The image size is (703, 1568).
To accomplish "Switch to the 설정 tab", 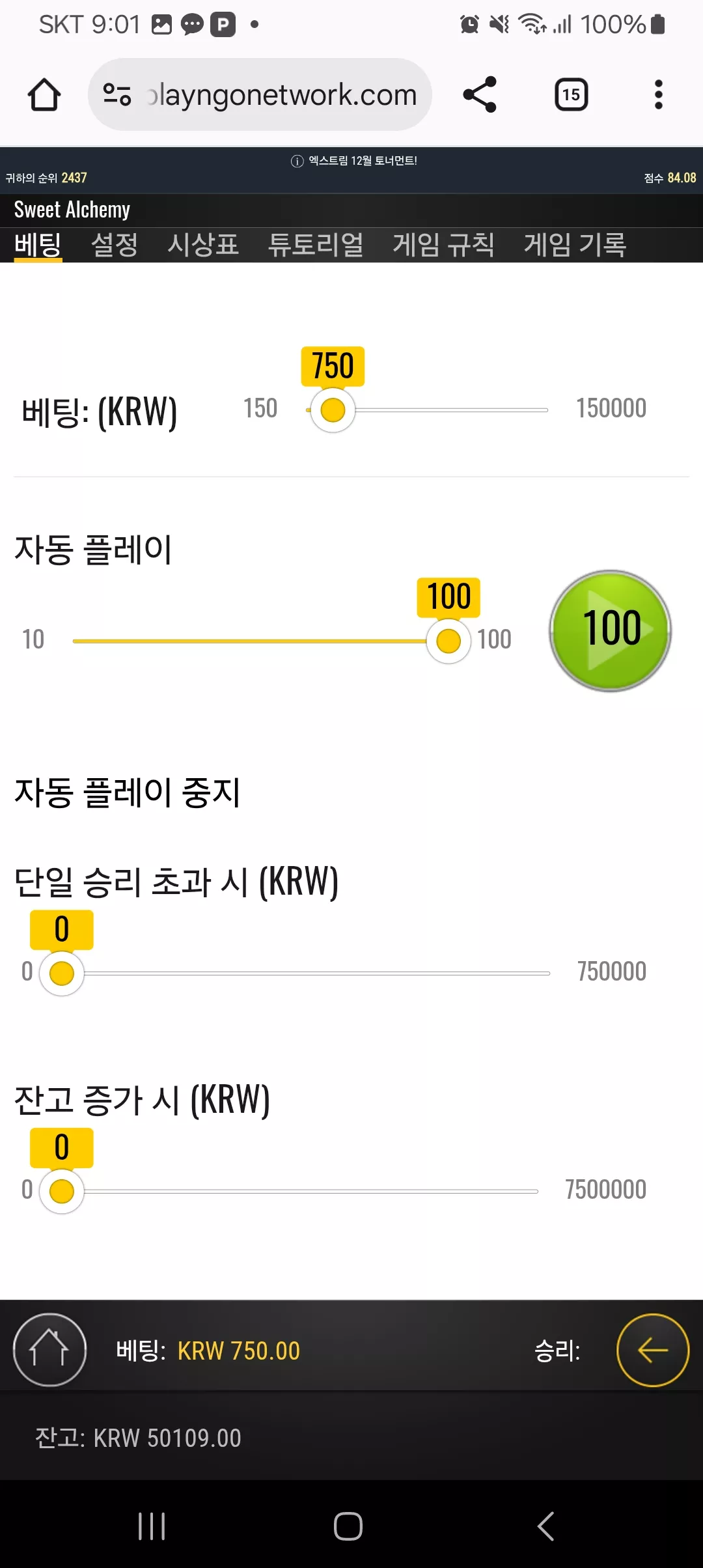I will coord(115,245).
